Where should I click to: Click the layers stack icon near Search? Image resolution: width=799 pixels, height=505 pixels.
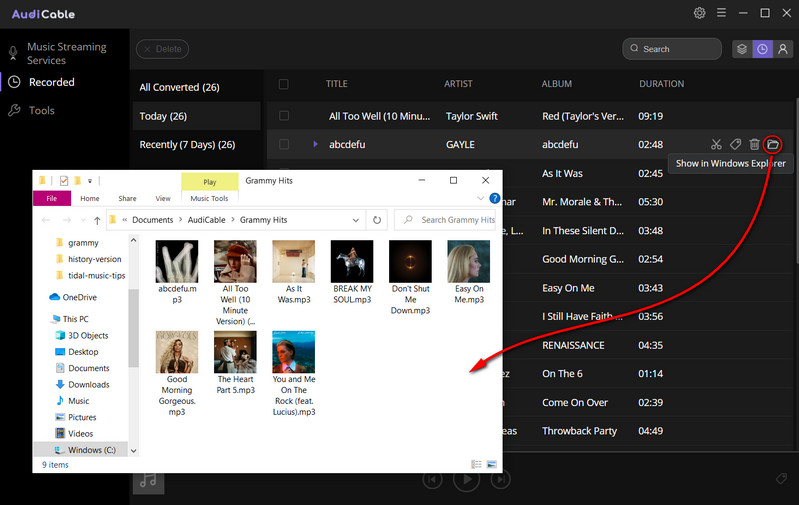pyautogui.click(x=742, y=49)
